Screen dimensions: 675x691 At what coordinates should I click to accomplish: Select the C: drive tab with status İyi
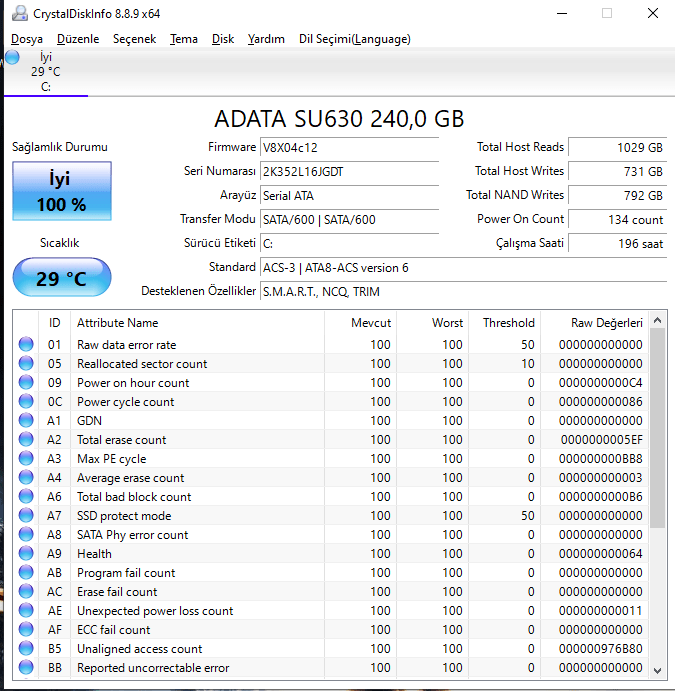coord(46,71)
